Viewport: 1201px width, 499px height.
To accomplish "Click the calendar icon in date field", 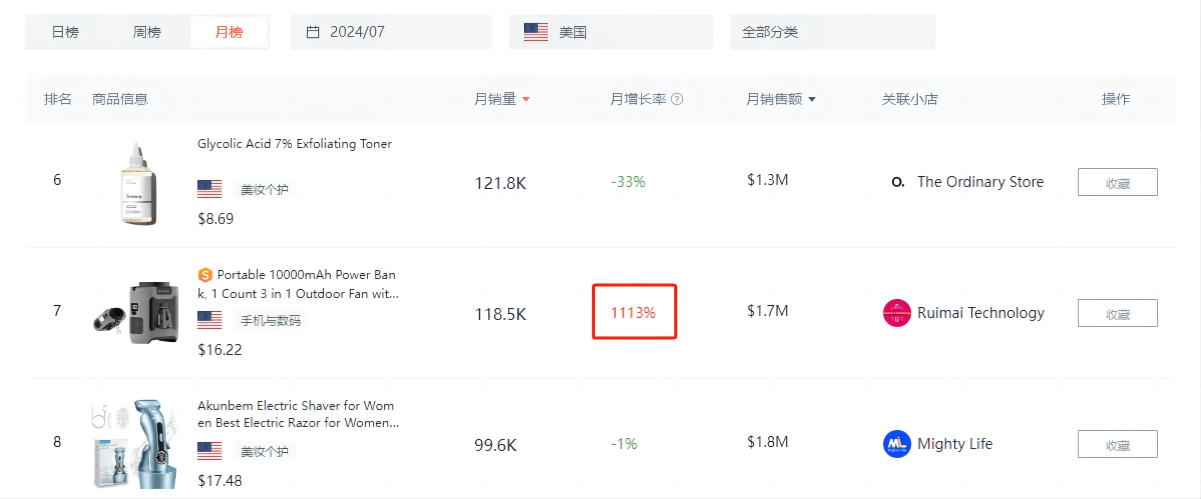I will click(x=313, y=32).
